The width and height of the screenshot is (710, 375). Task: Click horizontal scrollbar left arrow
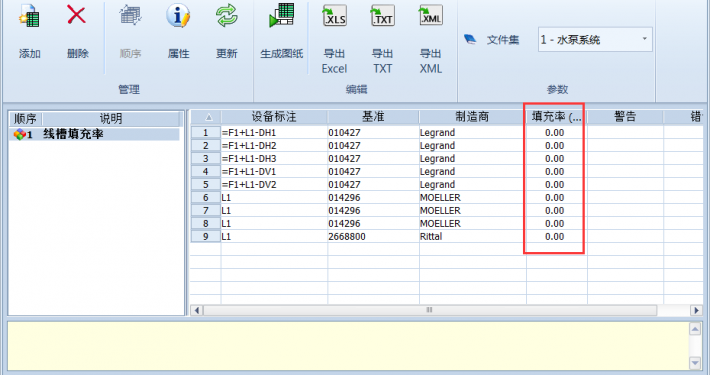(x=197, y=310)
